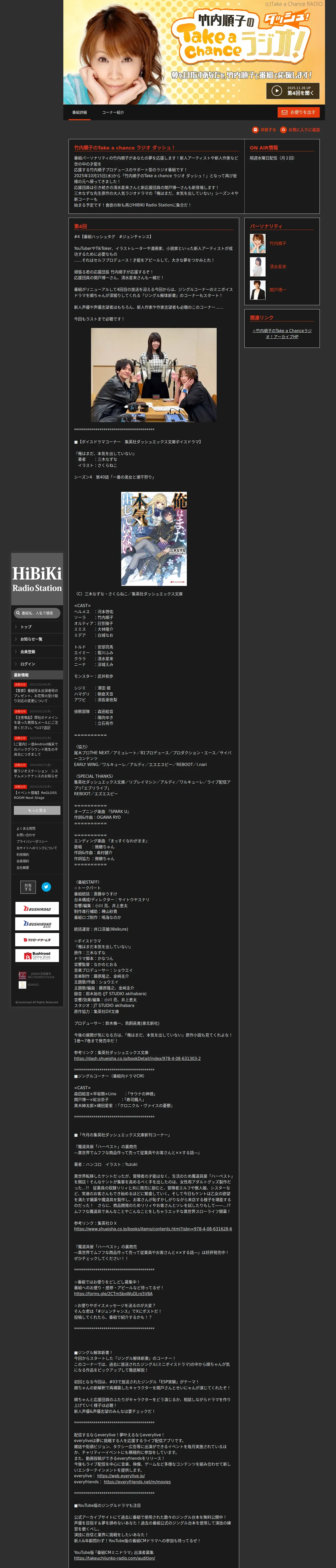Open the 利用規約 link
Viewport: 336px width, 1568px height.
click(23, 855)
